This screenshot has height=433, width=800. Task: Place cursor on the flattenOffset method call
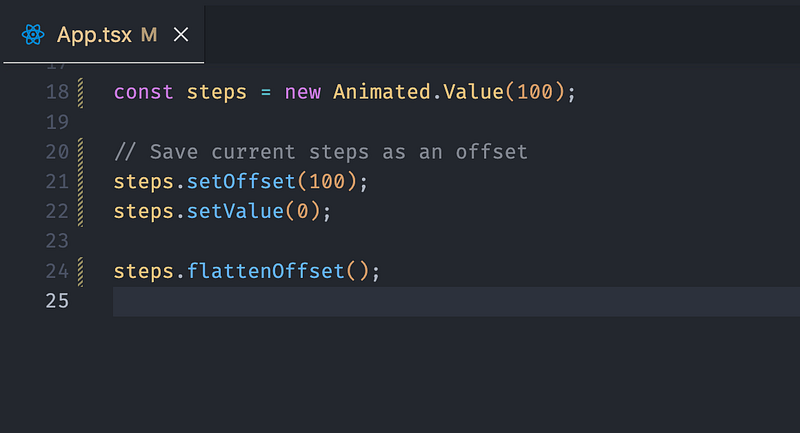[x=265, y=271]
